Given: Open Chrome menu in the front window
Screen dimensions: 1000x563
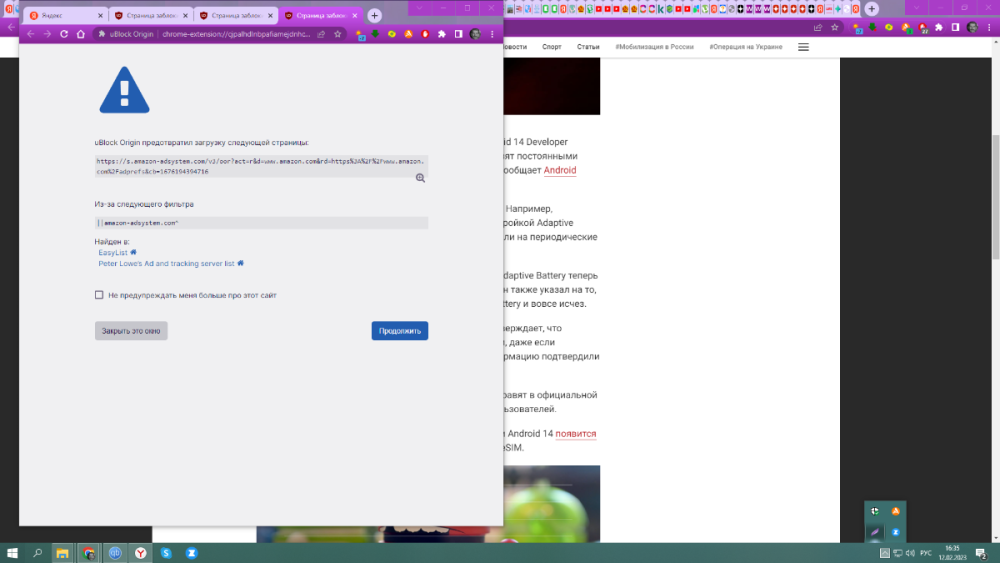Looking at the screenshot, I should pos(492,34).
